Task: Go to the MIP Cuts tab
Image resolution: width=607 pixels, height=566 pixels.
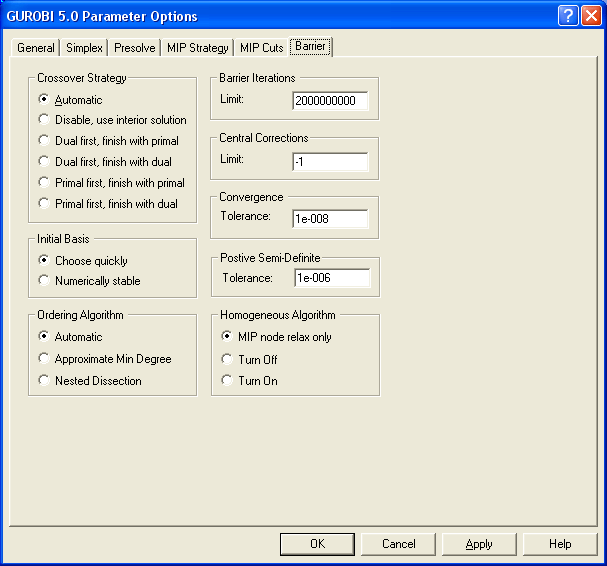Action: [261, 48]
